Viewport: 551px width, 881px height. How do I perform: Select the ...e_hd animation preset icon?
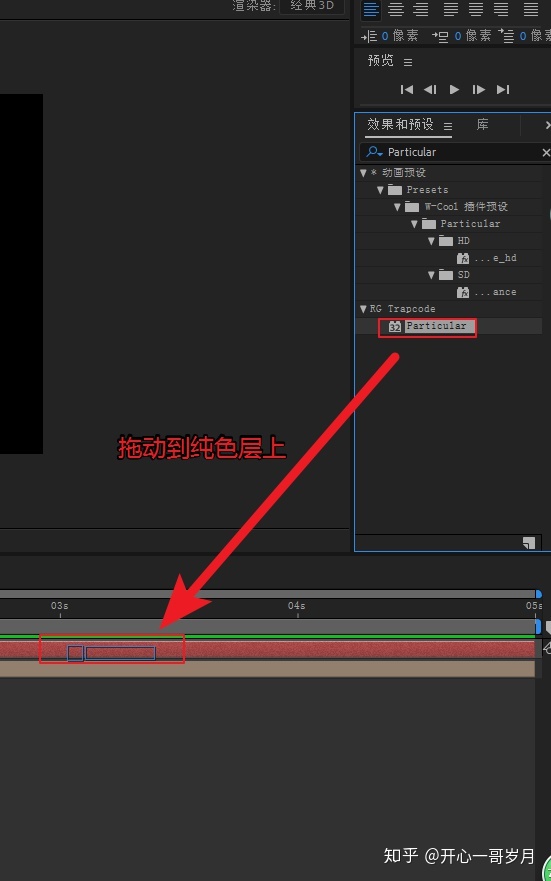[463, 258]
